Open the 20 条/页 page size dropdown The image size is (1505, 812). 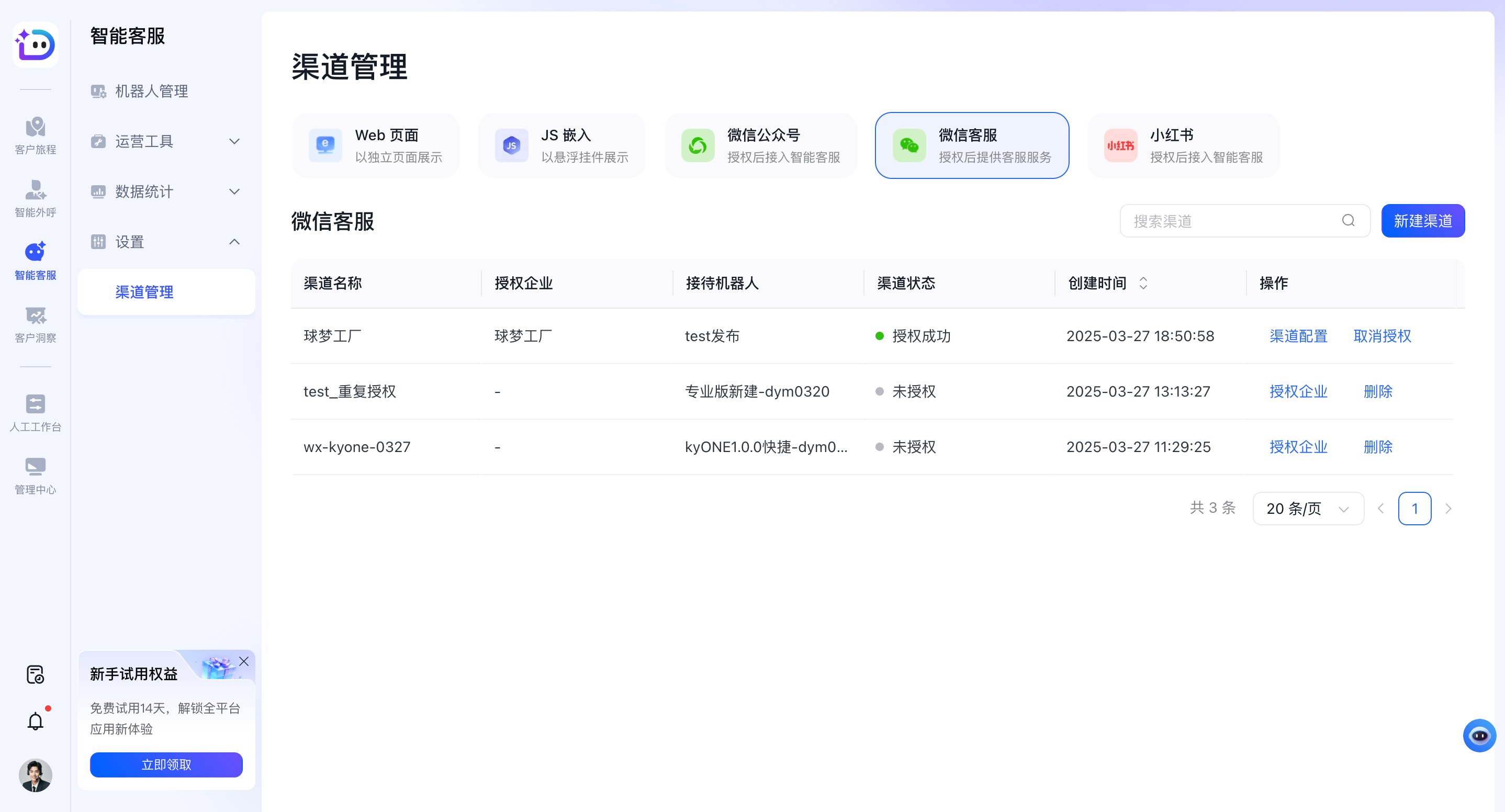[x=1308, y=508]
